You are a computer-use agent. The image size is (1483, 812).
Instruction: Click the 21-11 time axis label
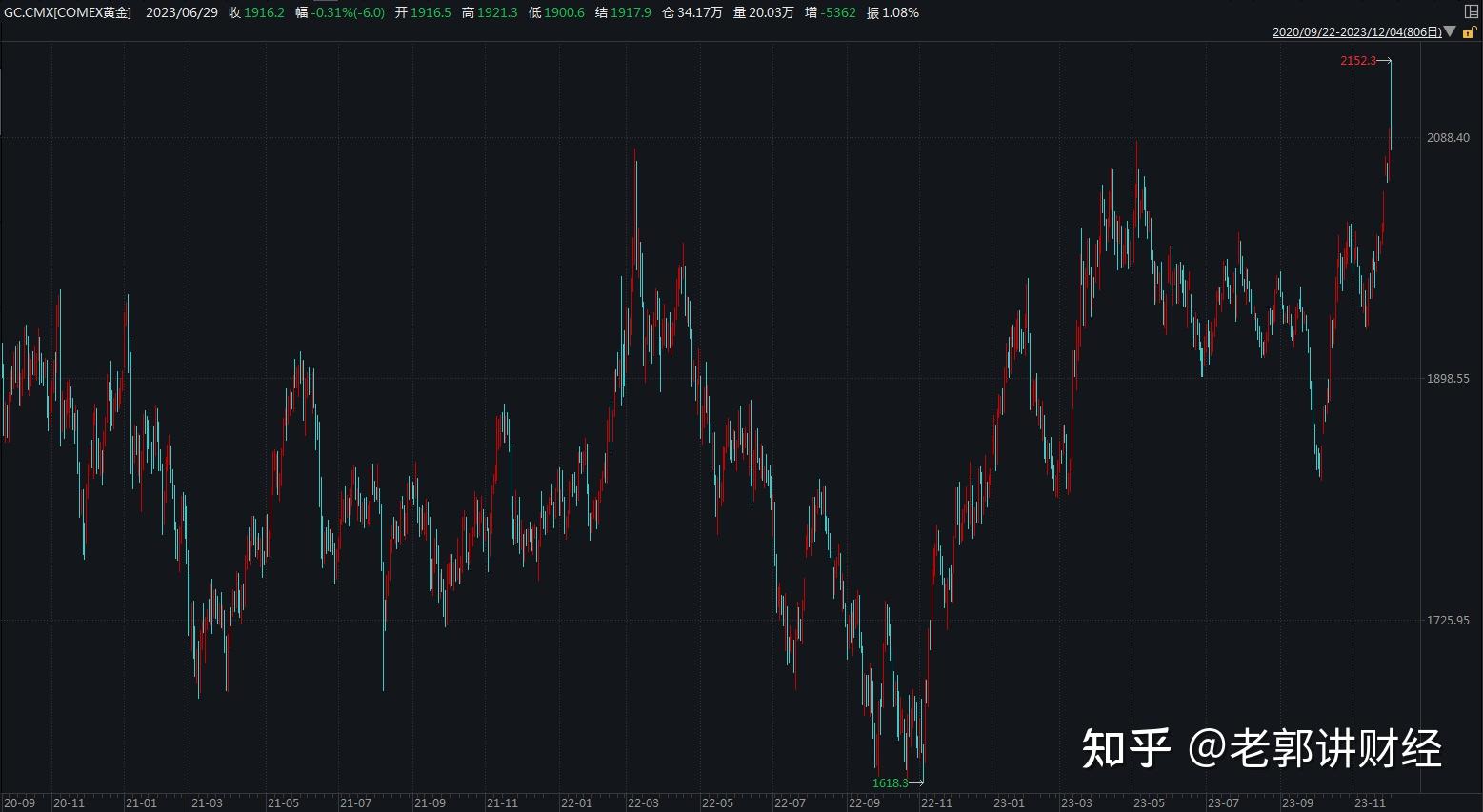[503, 803]
